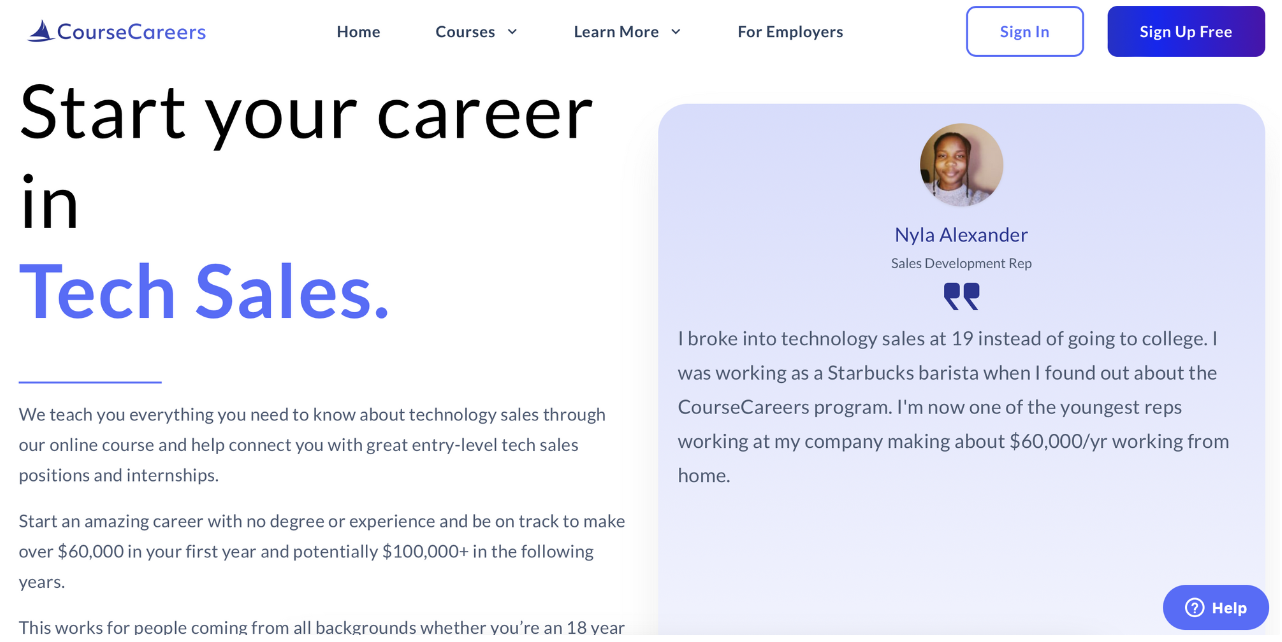Viewport: 1282px width, 642px height.
Task: Click the quotation marks icon in testimonial
Action: point(961,296)
